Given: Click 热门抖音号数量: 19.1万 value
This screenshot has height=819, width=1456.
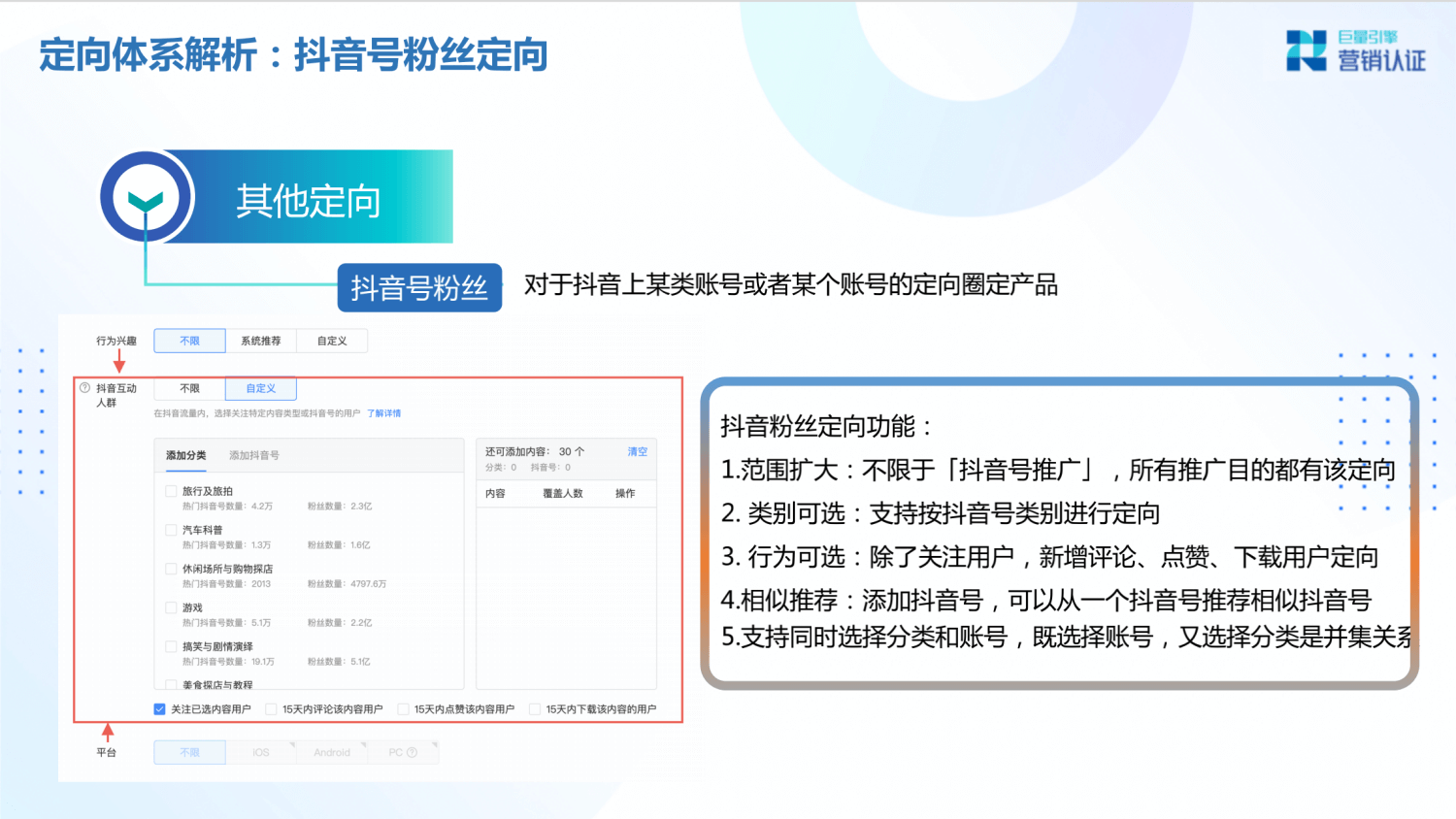Looking at the screenshot, I should (228, 662).
